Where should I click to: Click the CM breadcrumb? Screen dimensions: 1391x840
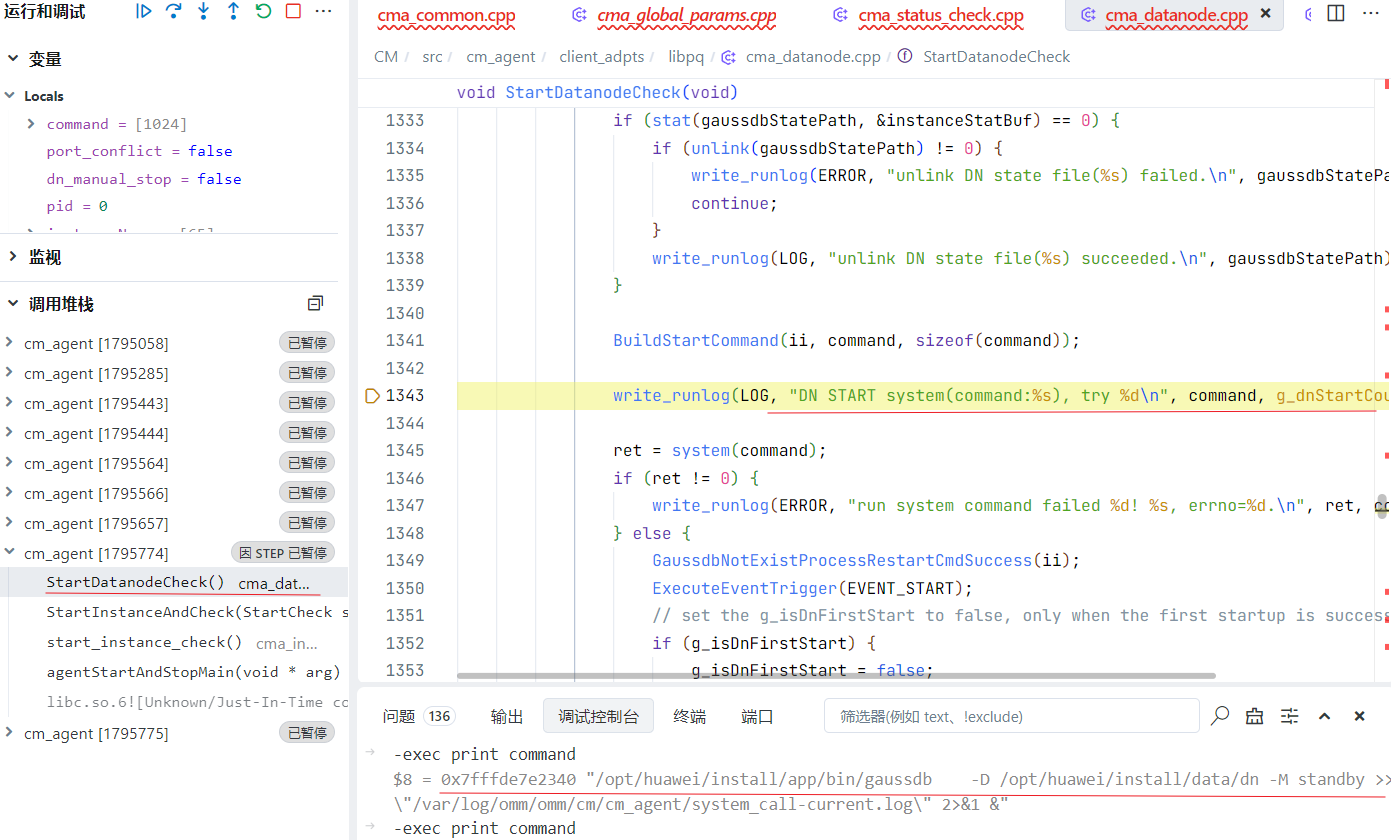click(x=386, y=57)
